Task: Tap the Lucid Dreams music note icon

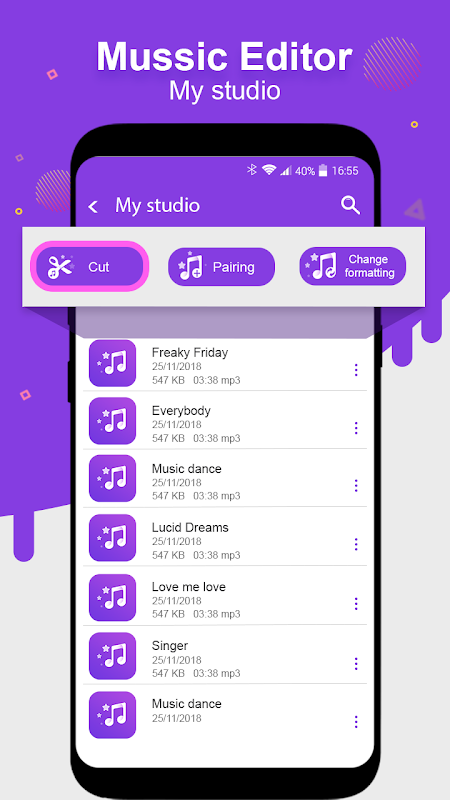Action: tap(112, 538)
